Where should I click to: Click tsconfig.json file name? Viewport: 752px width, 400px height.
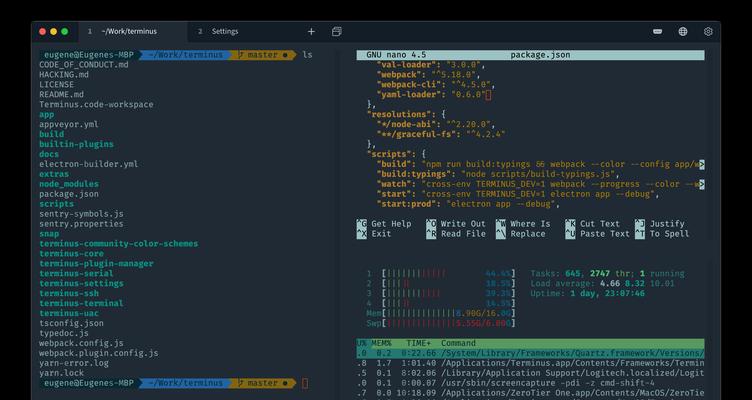71,323
